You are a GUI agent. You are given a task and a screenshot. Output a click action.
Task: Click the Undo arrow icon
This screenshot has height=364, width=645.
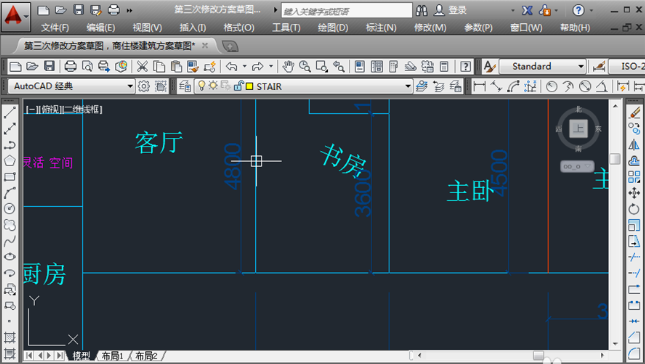(x=232, y=66)
